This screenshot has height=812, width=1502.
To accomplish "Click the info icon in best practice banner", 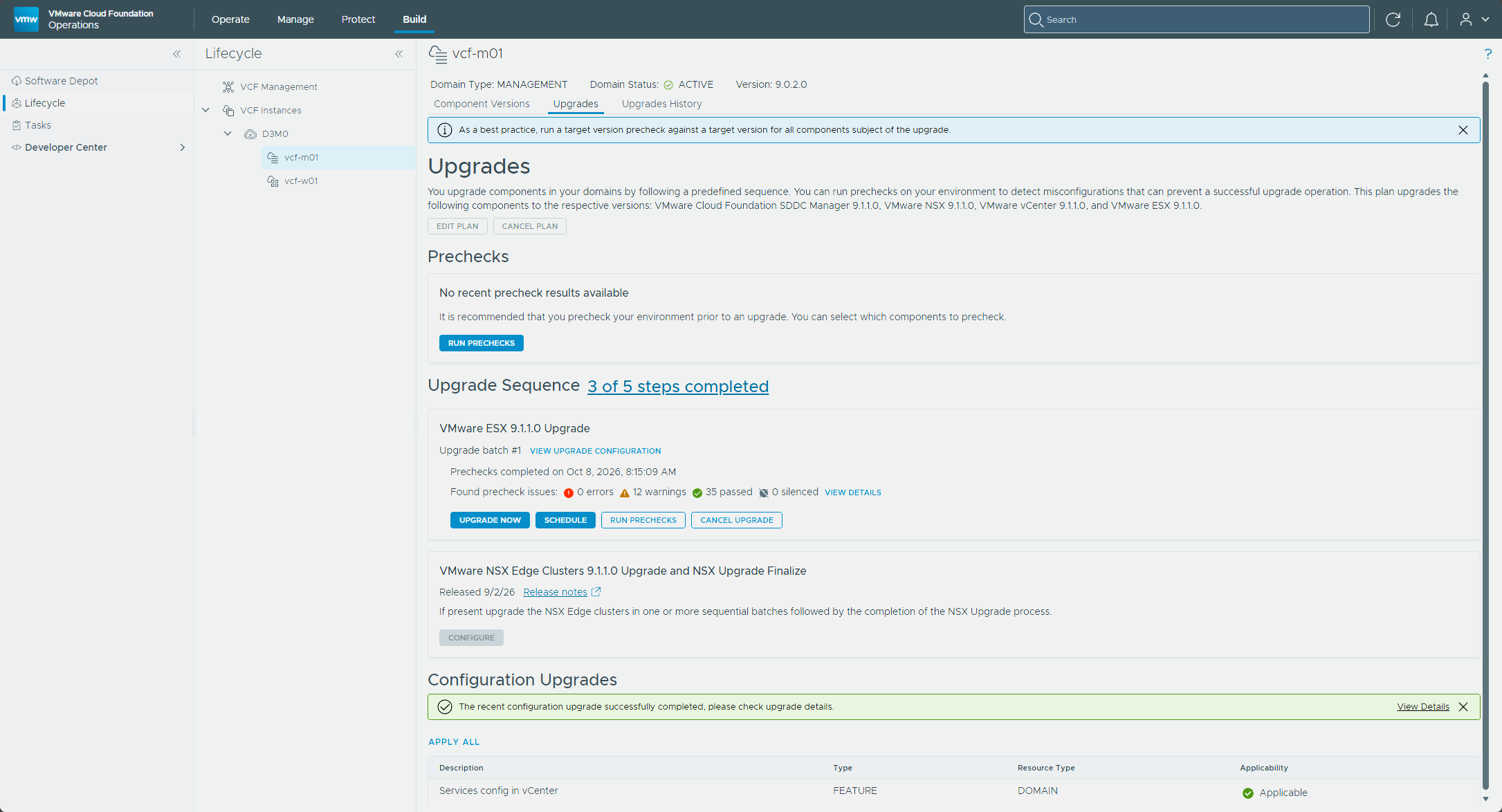I will (445, 130).
